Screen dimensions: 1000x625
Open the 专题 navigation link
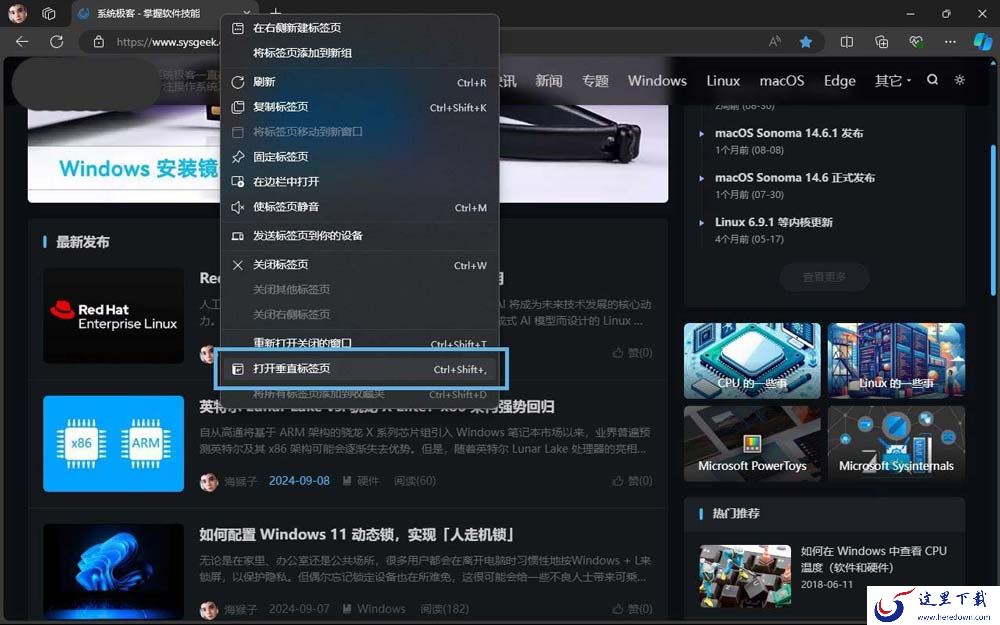(x=595, y=81)
